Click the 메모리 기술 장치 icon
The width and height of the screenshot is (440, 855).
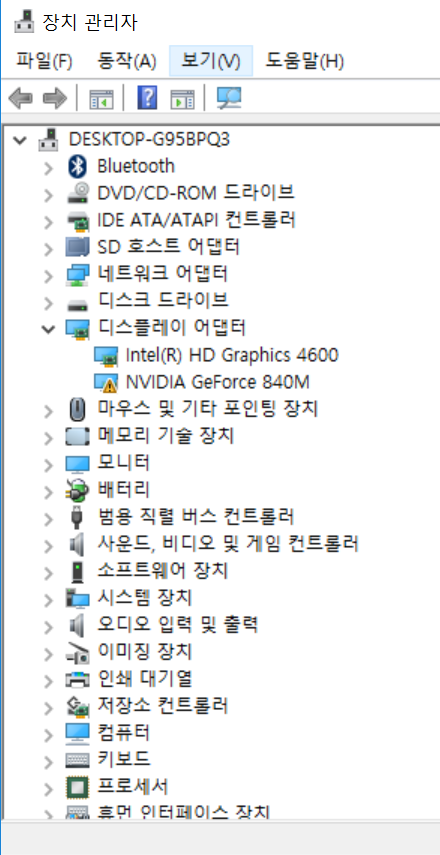77,436
